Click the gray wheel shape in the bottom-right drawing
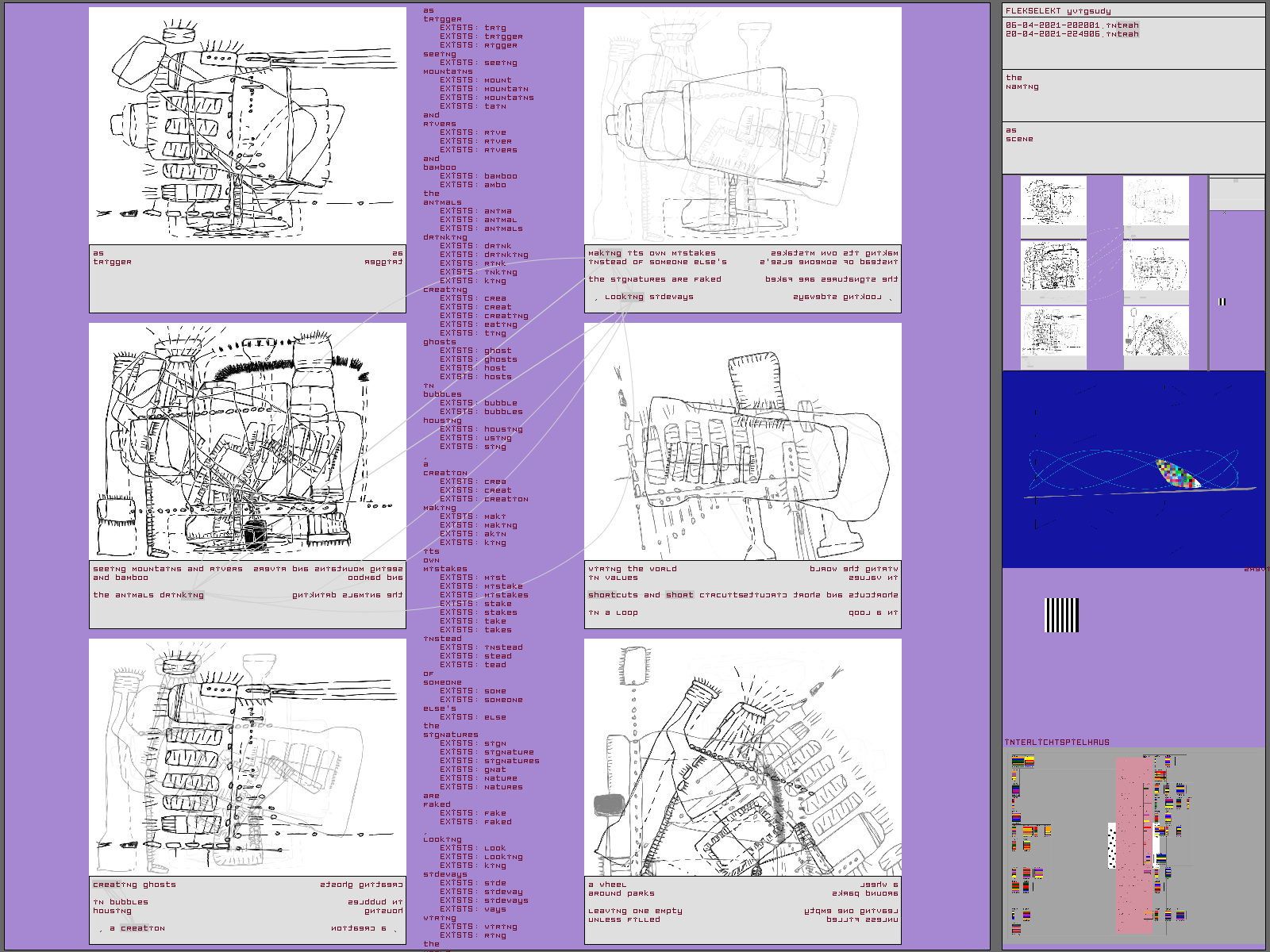1270x952 pixels. tap(610, 804)
